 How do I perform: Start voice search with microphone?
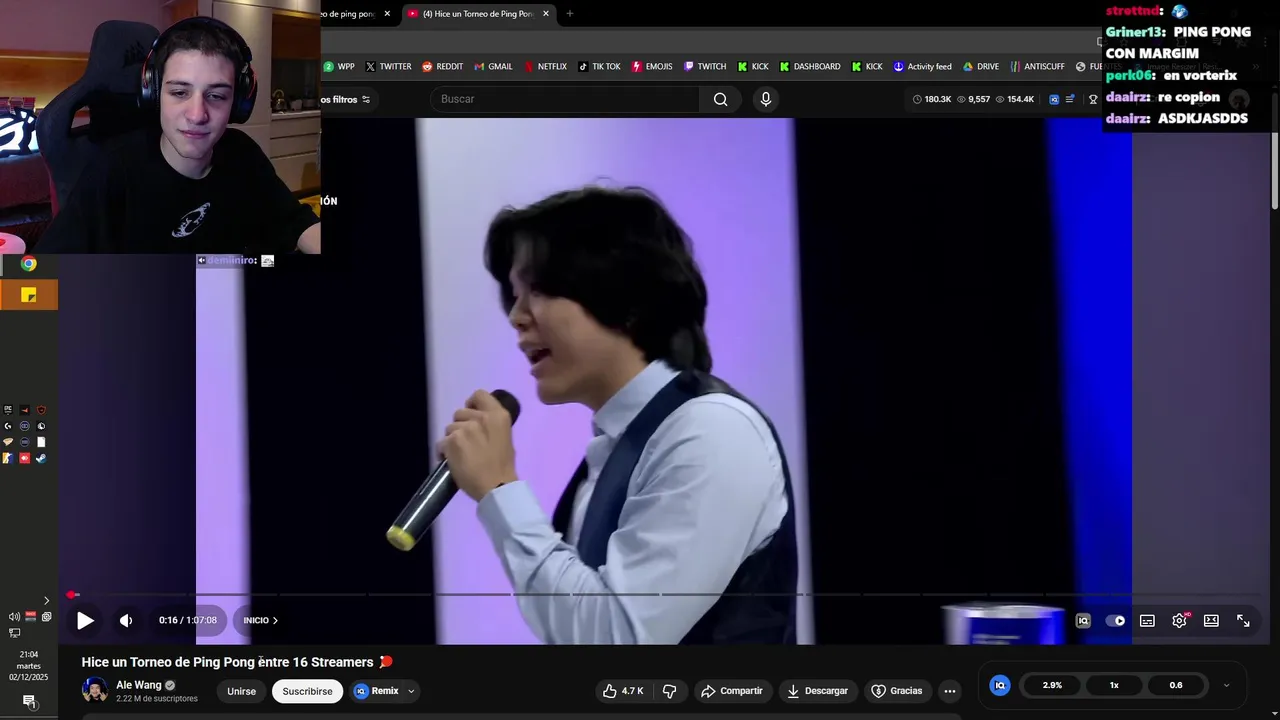click(766, 99)
